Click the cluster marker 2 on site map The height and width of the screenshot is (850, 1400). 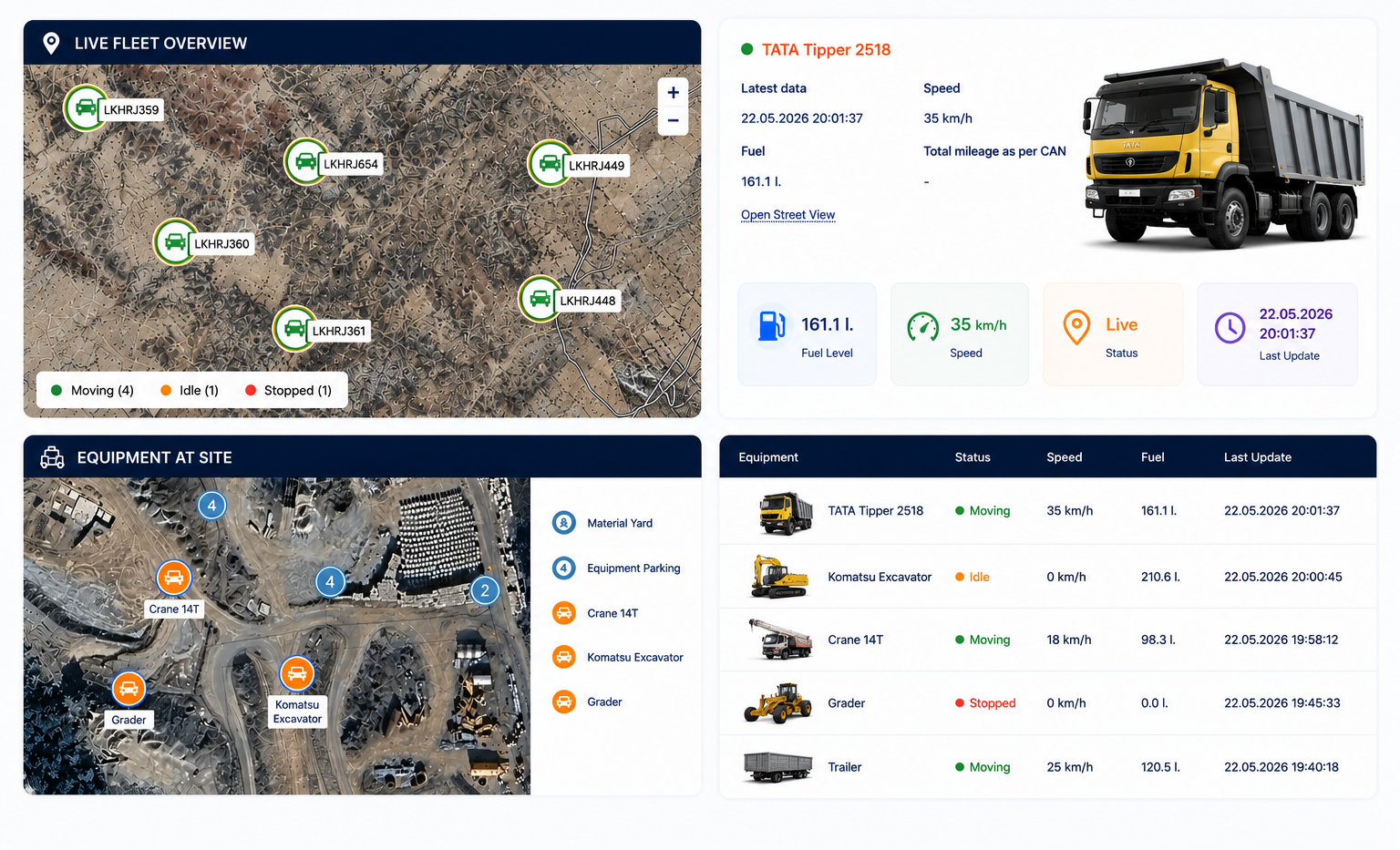click(485, 590)
